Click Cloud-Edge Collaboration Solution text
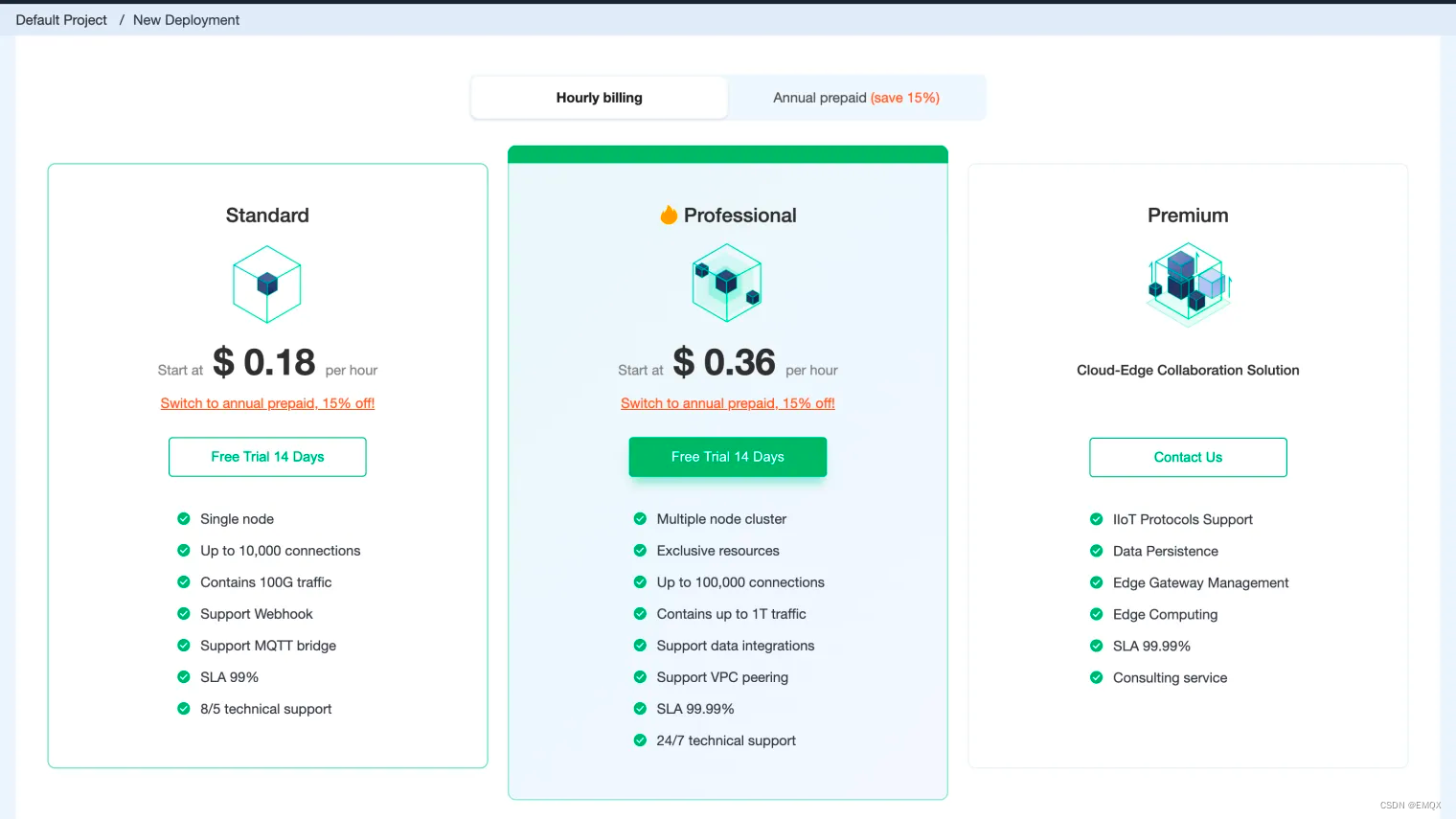The width and height of the screenshot is (1456, 819). [1188, 370]
